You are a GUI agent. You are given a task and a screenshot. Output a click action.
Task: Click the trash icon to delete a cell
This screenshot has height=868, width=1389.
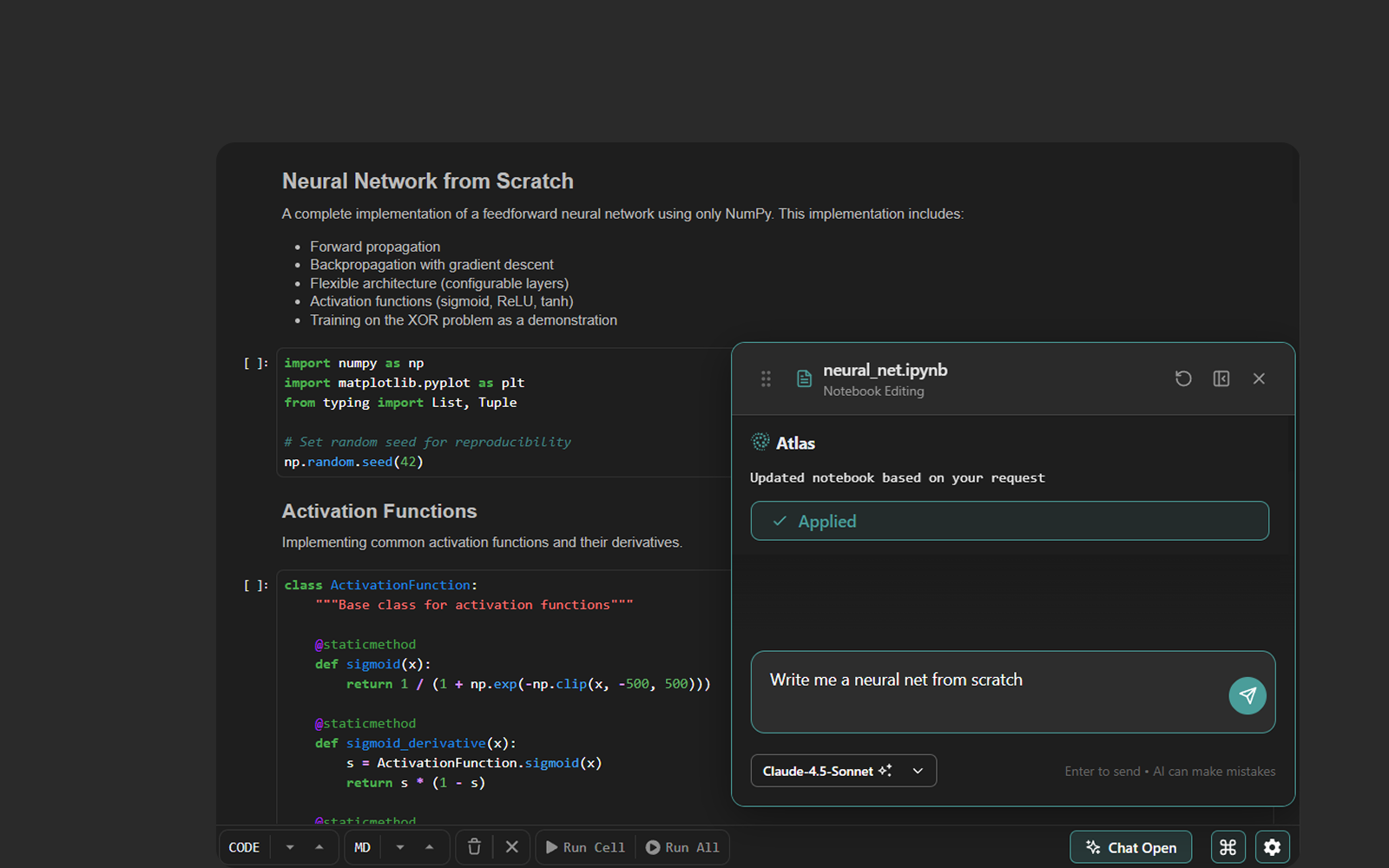click(x=474, y=846)
